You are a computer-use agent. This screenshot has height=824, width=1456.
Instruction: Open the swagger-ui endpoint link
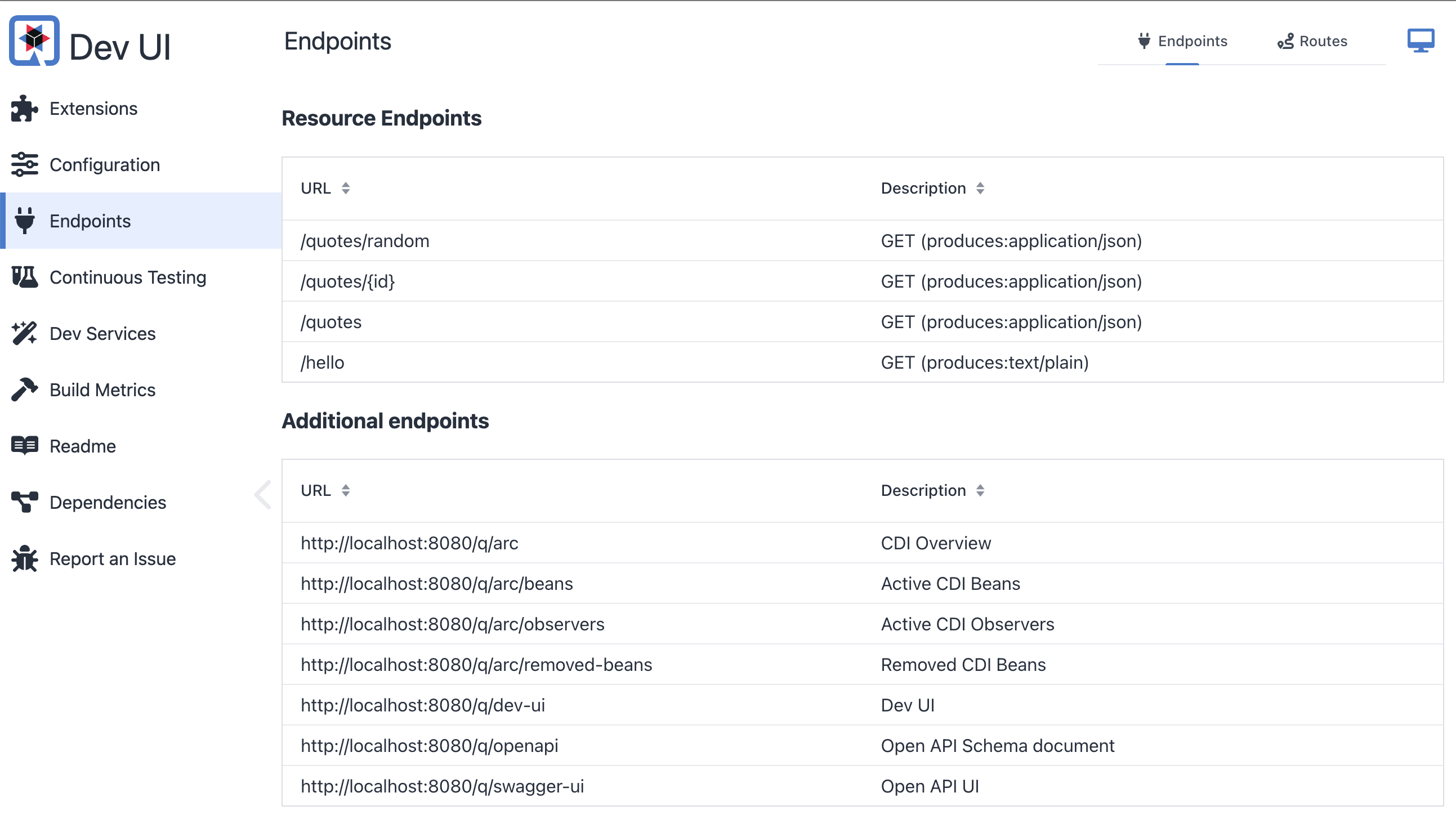(x=443, y=786)
